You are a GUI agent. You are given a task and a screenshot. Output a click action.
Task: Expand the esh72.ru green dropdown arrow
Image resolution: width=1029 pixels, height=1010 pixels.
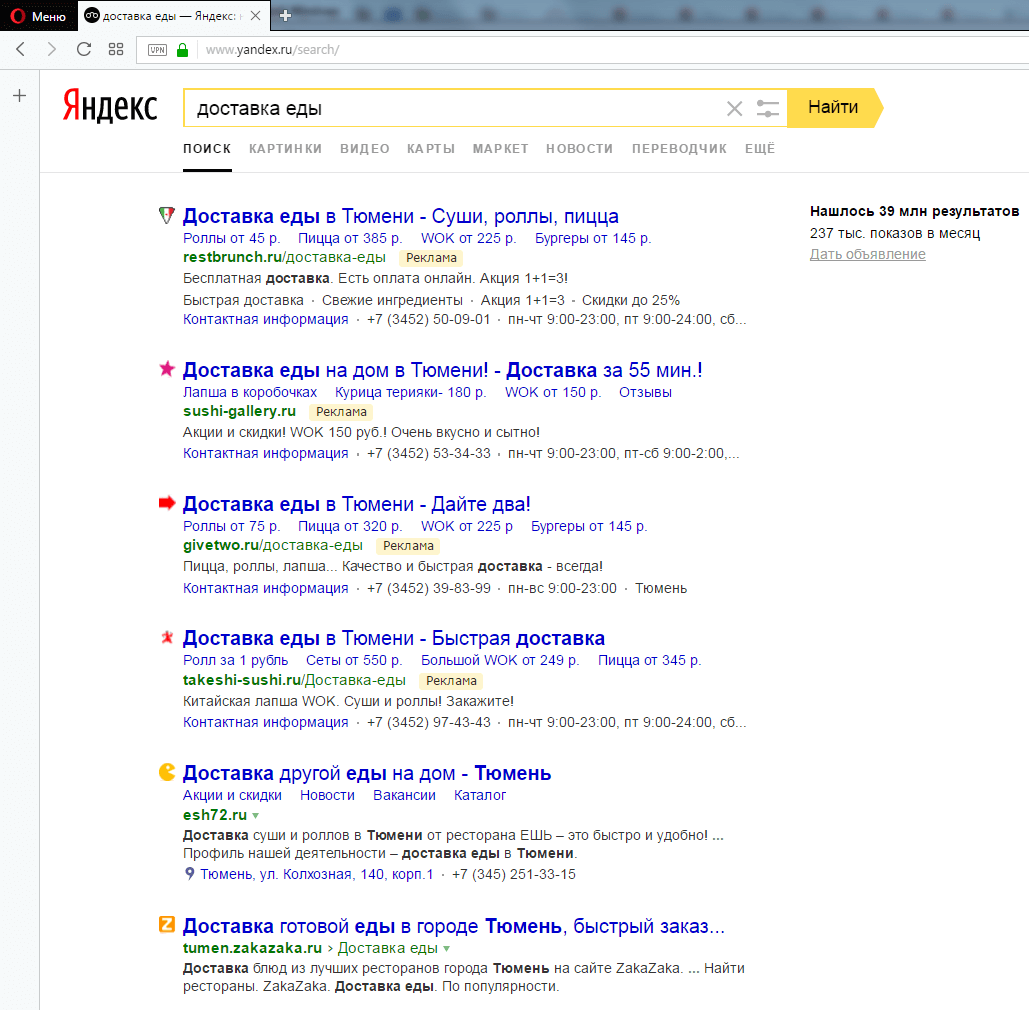256,815
